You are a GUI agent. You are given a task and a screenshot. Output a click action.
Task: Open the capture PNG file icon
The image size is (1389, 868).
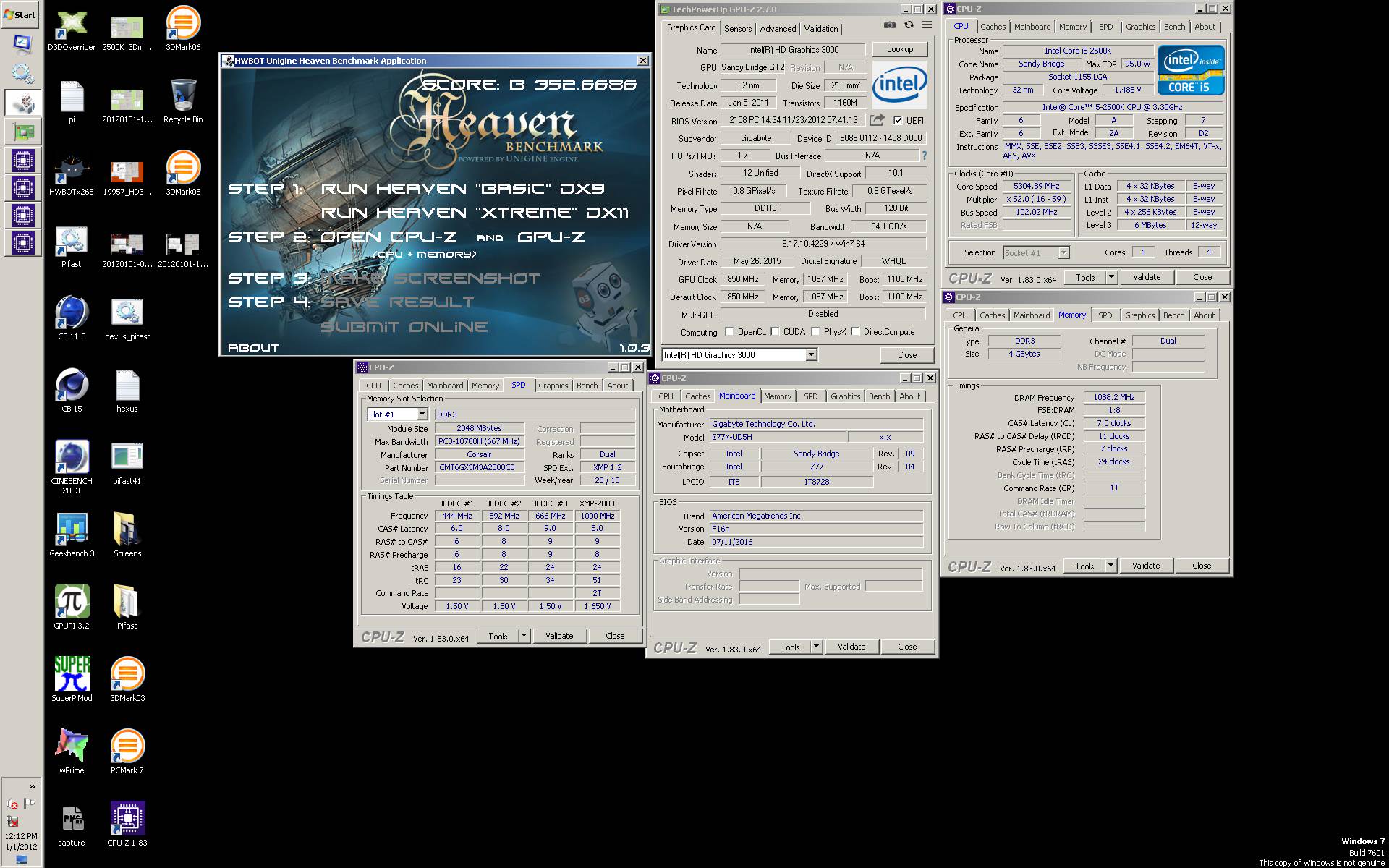(72, 825)
